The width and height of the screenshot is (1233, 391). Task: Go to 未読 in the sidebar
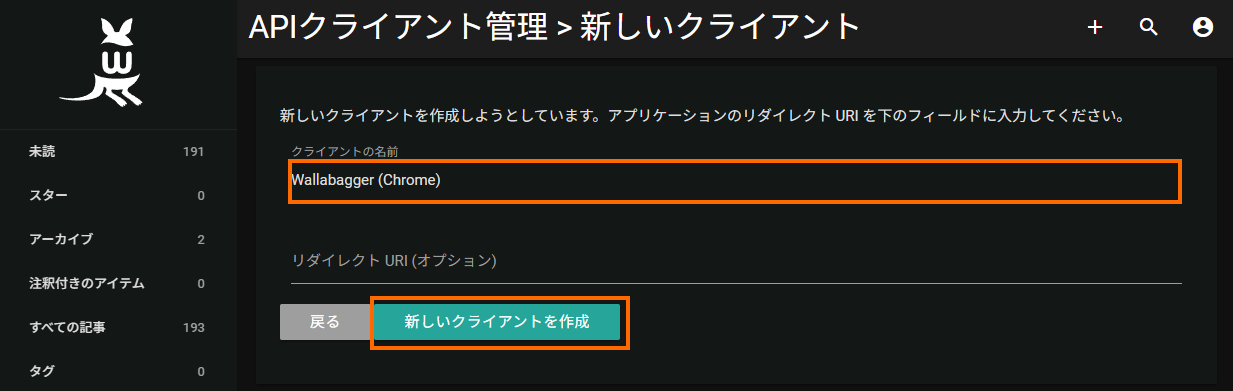click(118, 152)
